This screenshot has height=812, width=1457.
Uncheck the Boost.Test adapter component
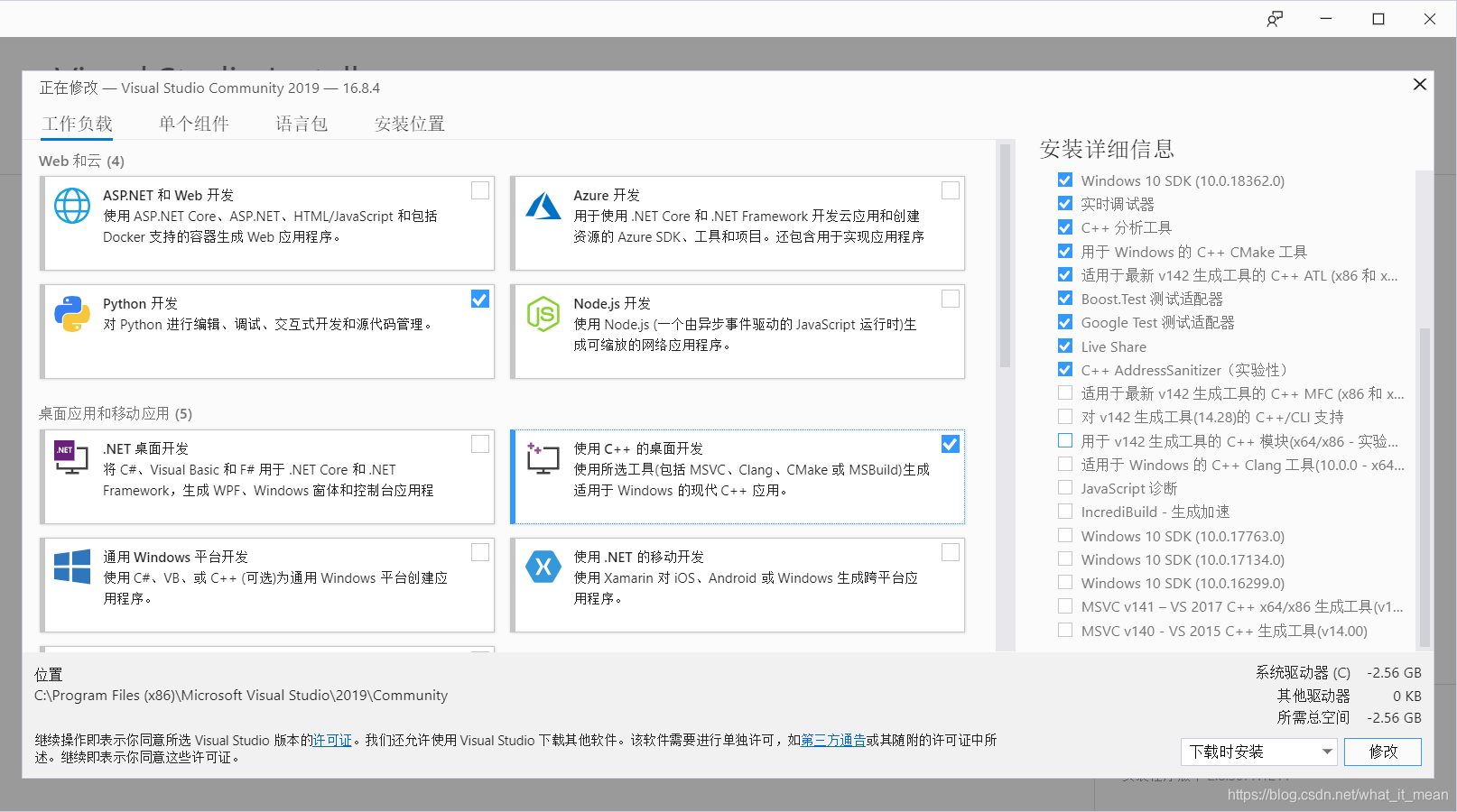coord(1065,299)
